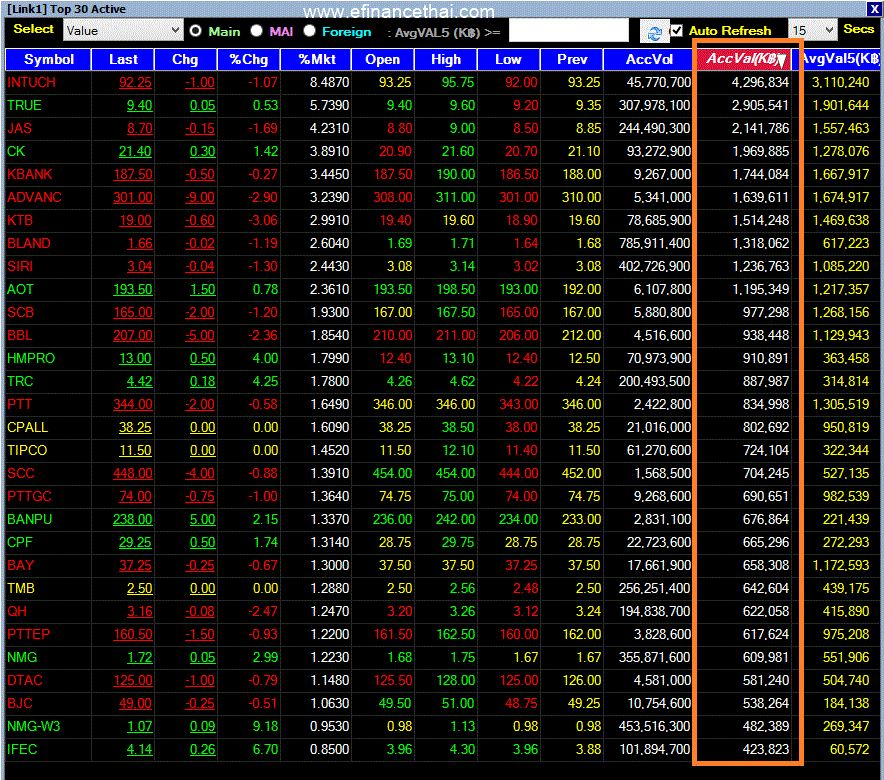Sort by the Last column header
Image resolution: width=884 pixels, height=780 pixels.
123,59
